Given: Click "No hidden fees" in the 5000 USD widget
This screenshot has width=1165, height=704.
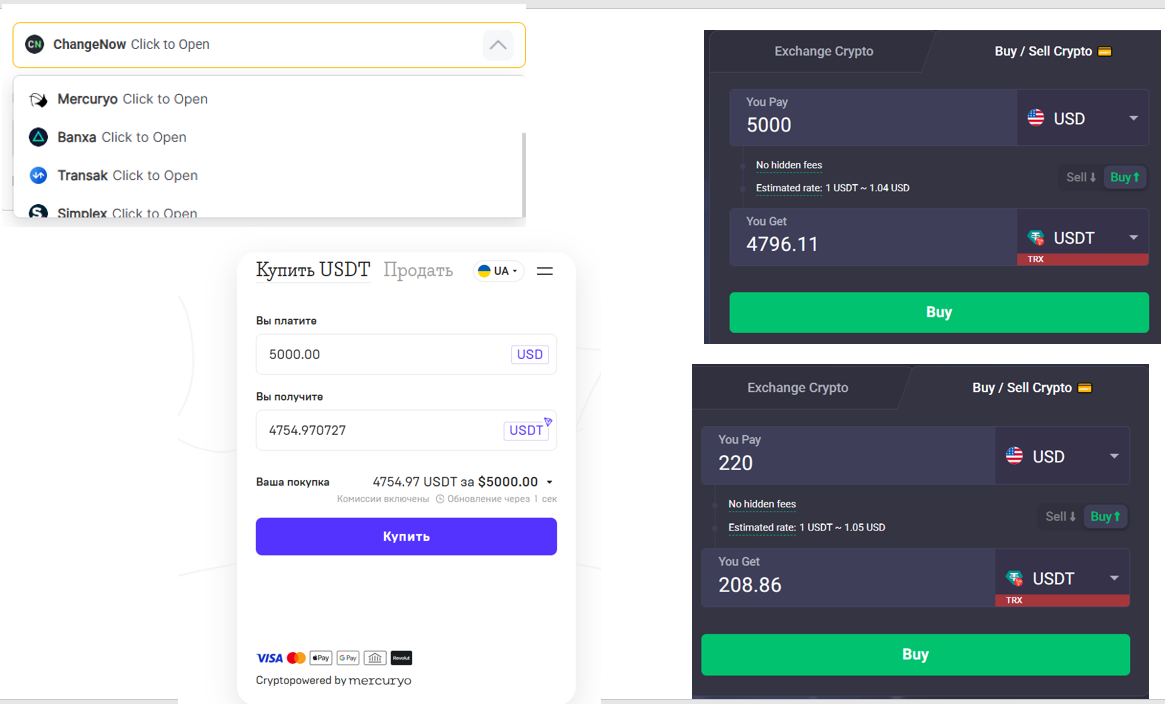Looking at the screenshot, I should pos(789,165).
